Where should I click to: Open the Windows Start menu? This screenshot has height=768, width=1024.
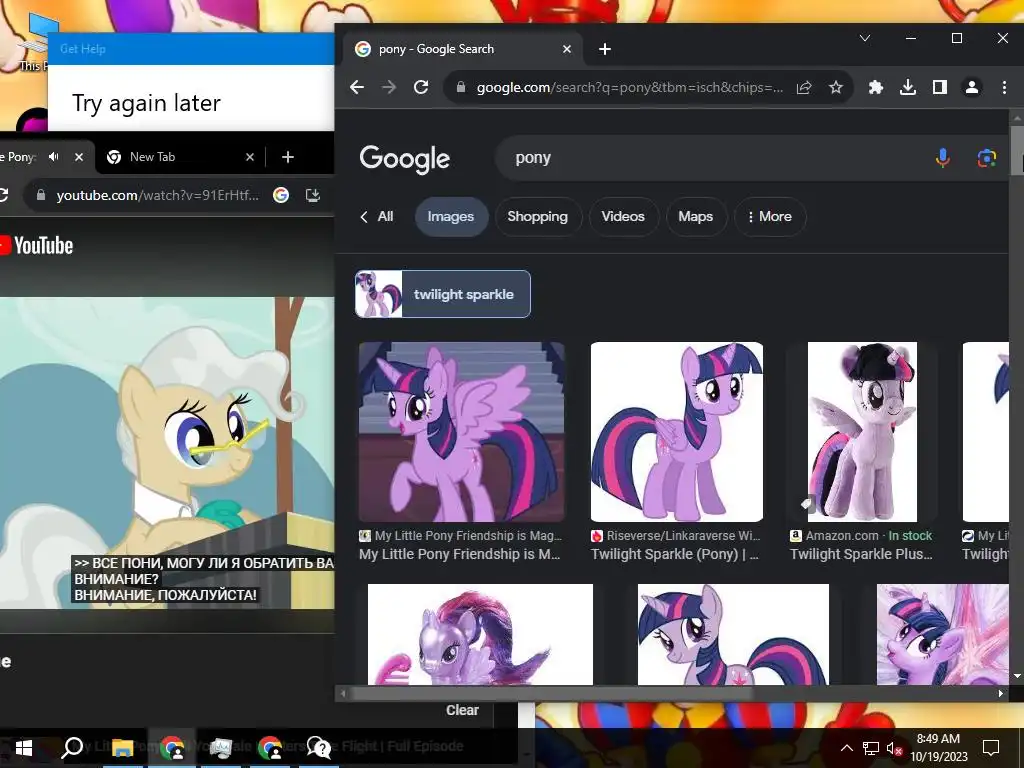[24, 748]
